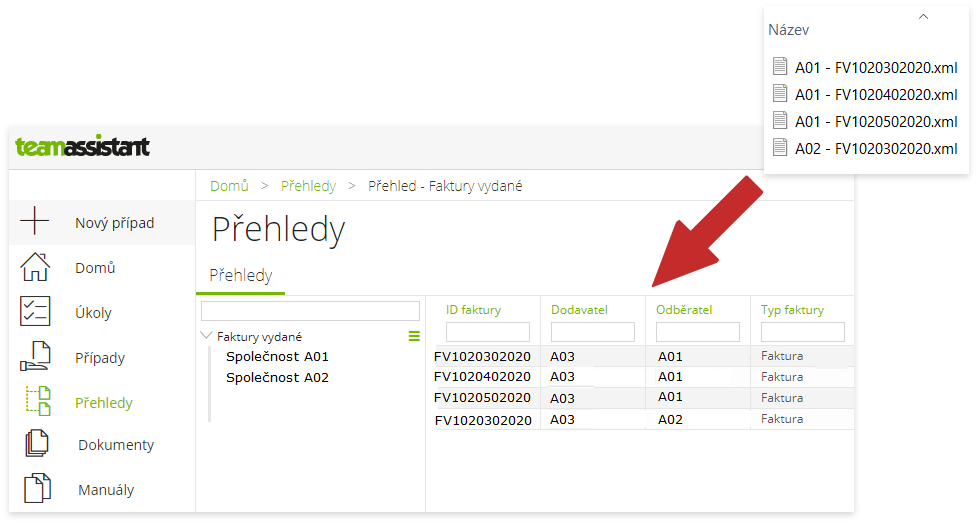This screenshot has width=978, height=524.
Task: Toggle sort arrow above Název column
Action: [x=924, y=17]
